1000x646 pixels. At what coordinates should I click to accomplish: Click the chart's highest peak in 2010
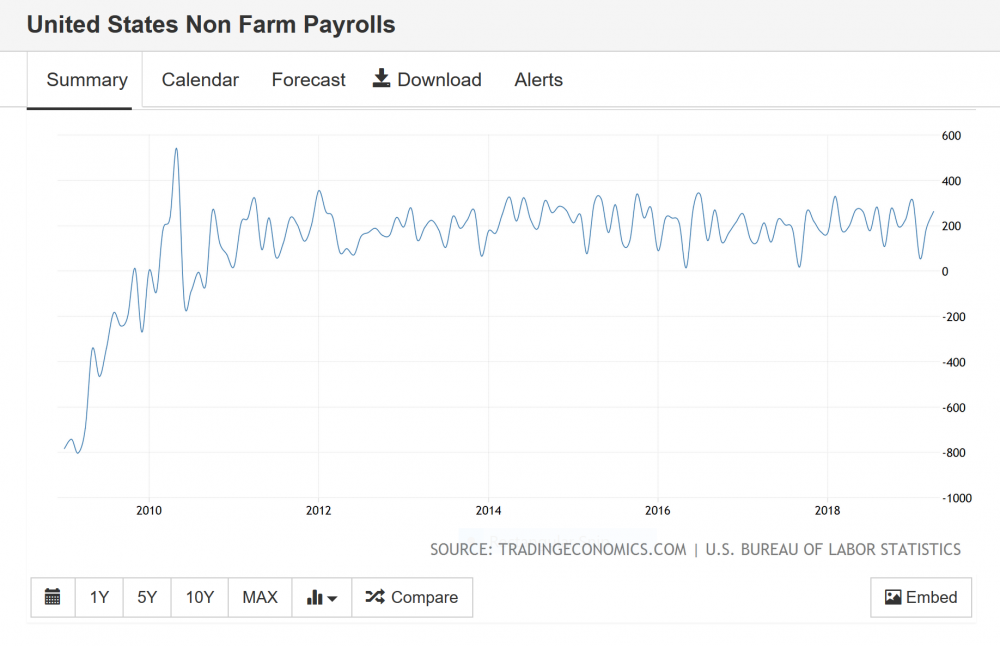176,149
